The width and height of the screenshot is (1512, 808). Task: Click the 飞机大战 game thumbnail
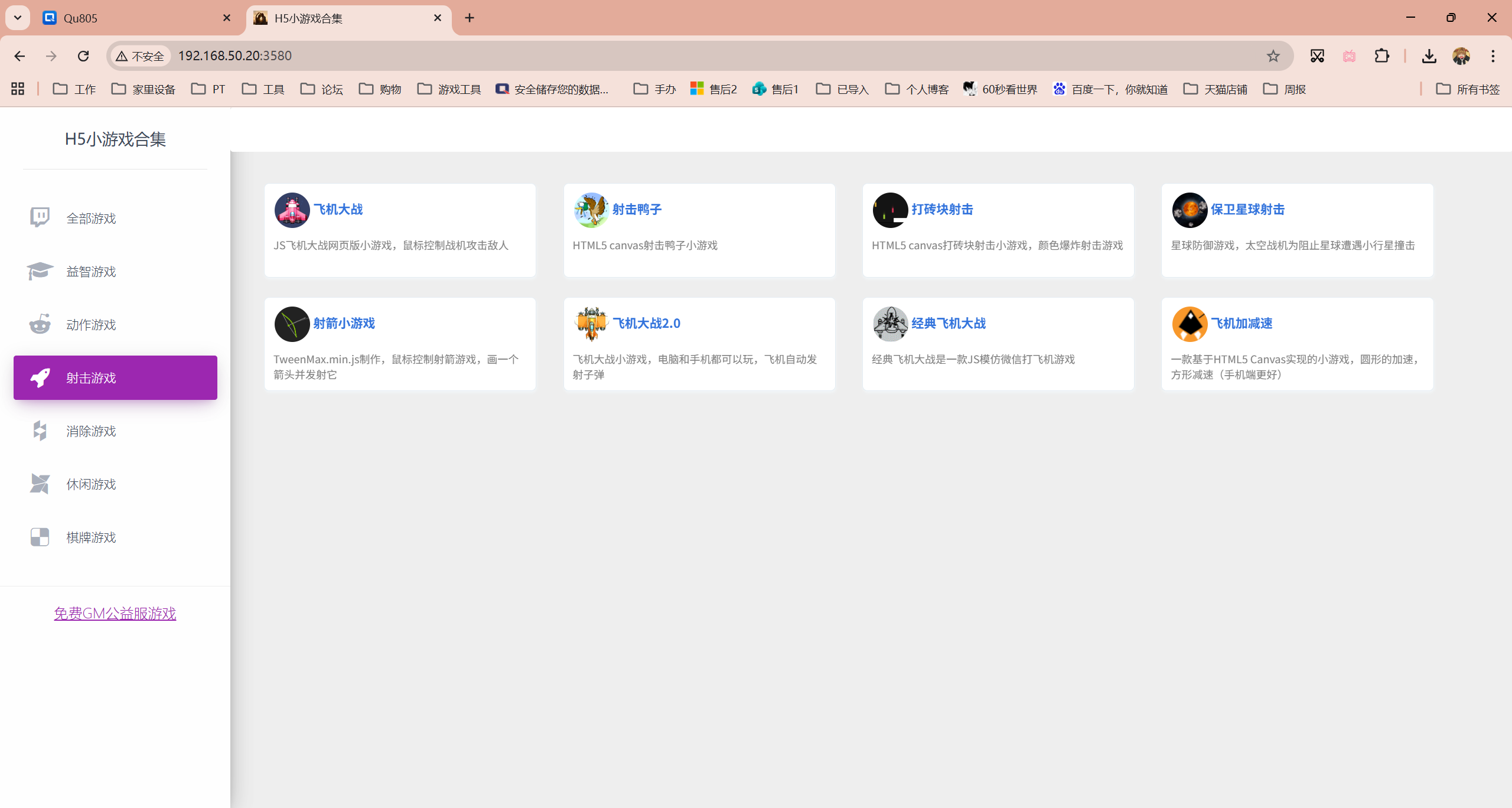292,210
